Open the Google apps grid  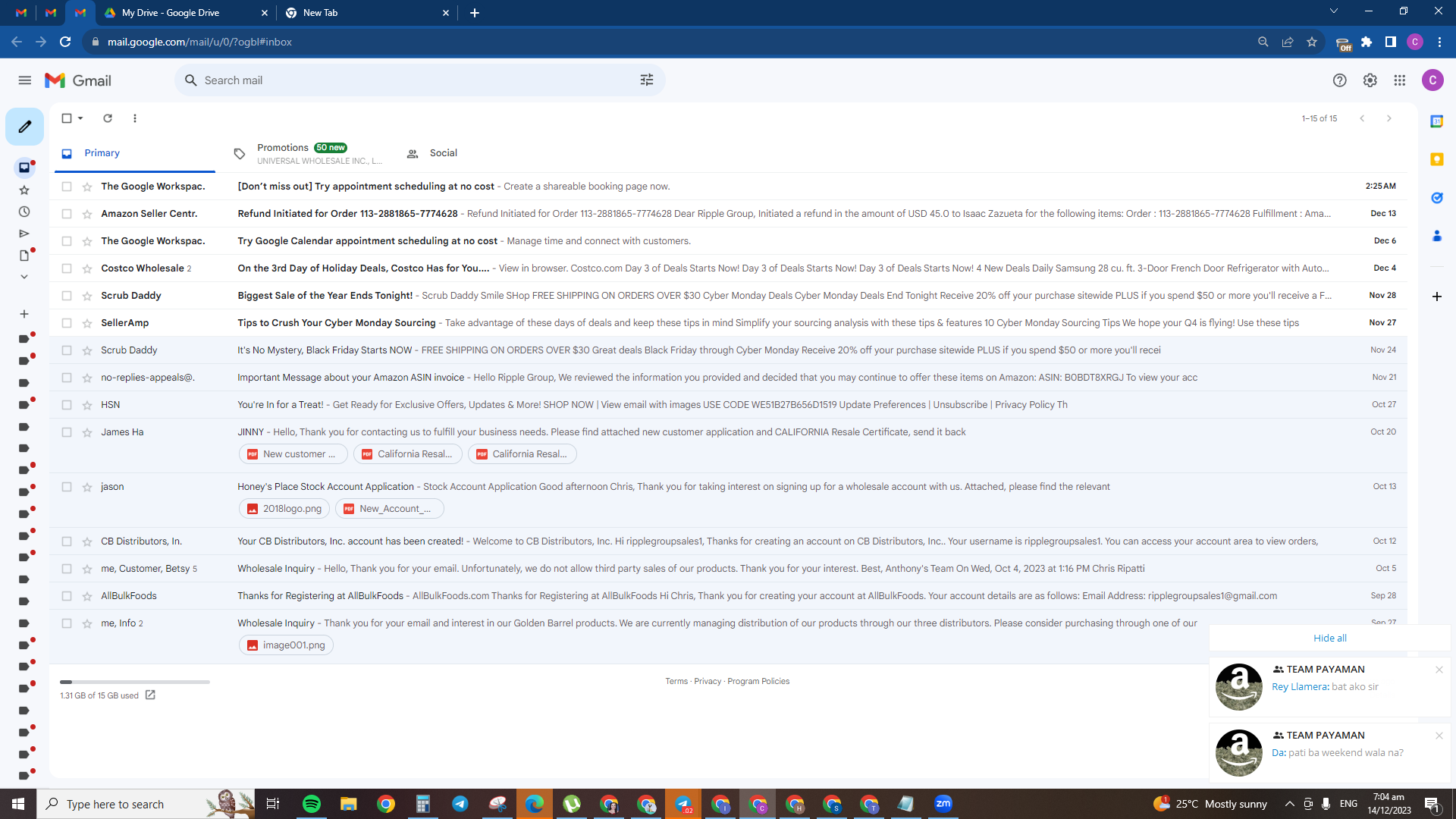pos(1400,80)
